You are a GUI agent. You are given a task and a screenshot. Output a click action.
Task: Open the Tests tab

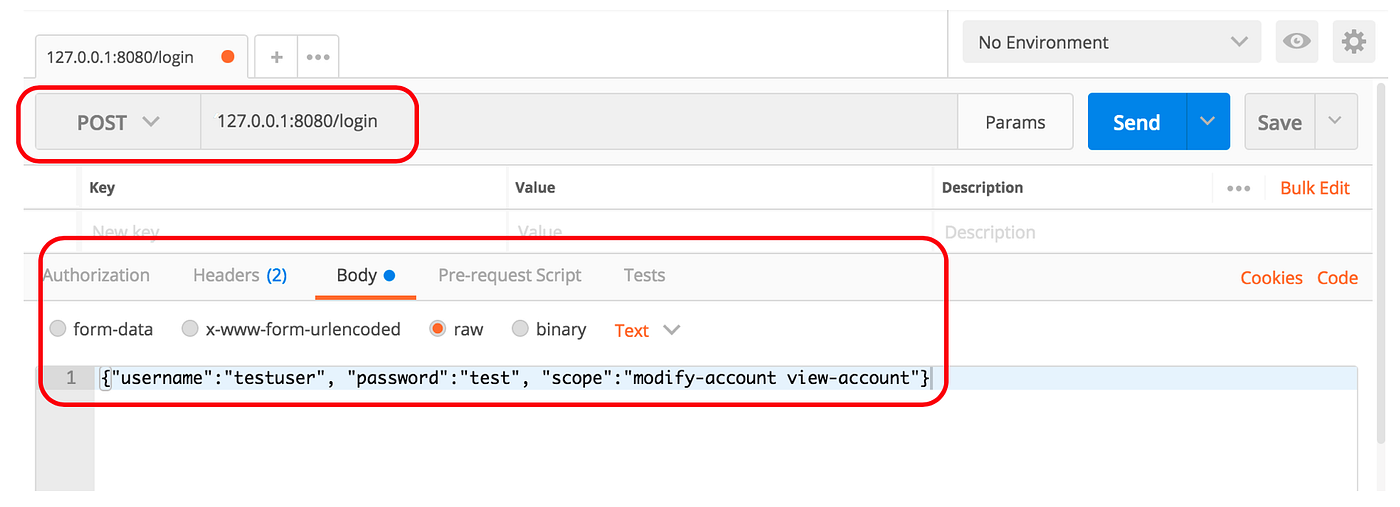coord(644,275)
